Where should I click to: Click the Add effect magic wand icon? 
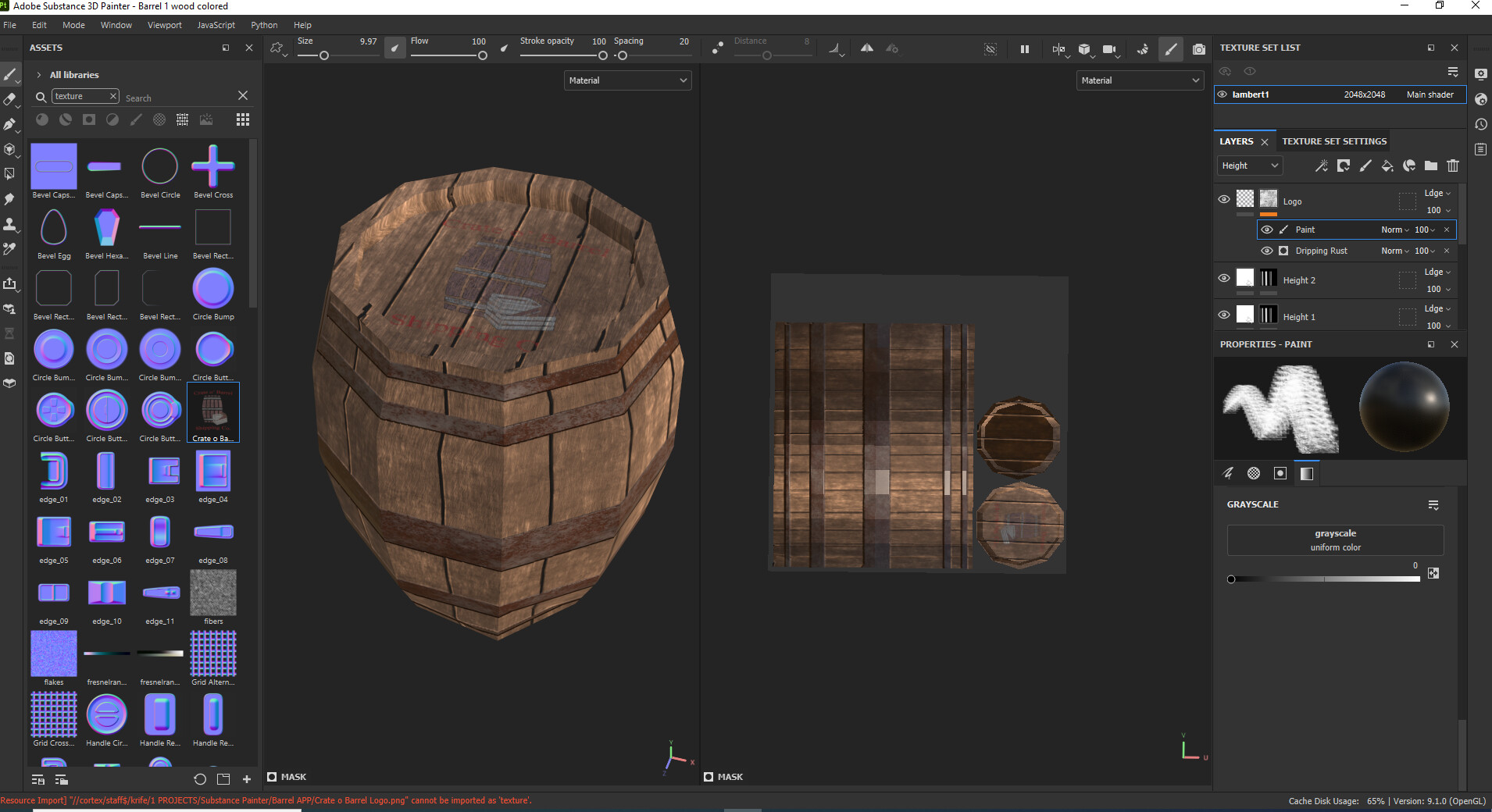click(1322, 166)
